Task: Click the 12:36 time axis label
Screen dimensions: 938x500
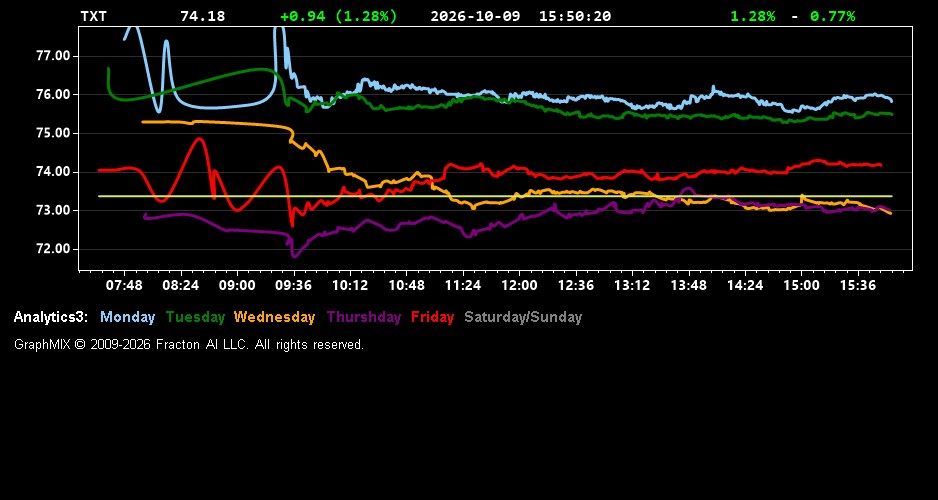Action: [575, 286]
